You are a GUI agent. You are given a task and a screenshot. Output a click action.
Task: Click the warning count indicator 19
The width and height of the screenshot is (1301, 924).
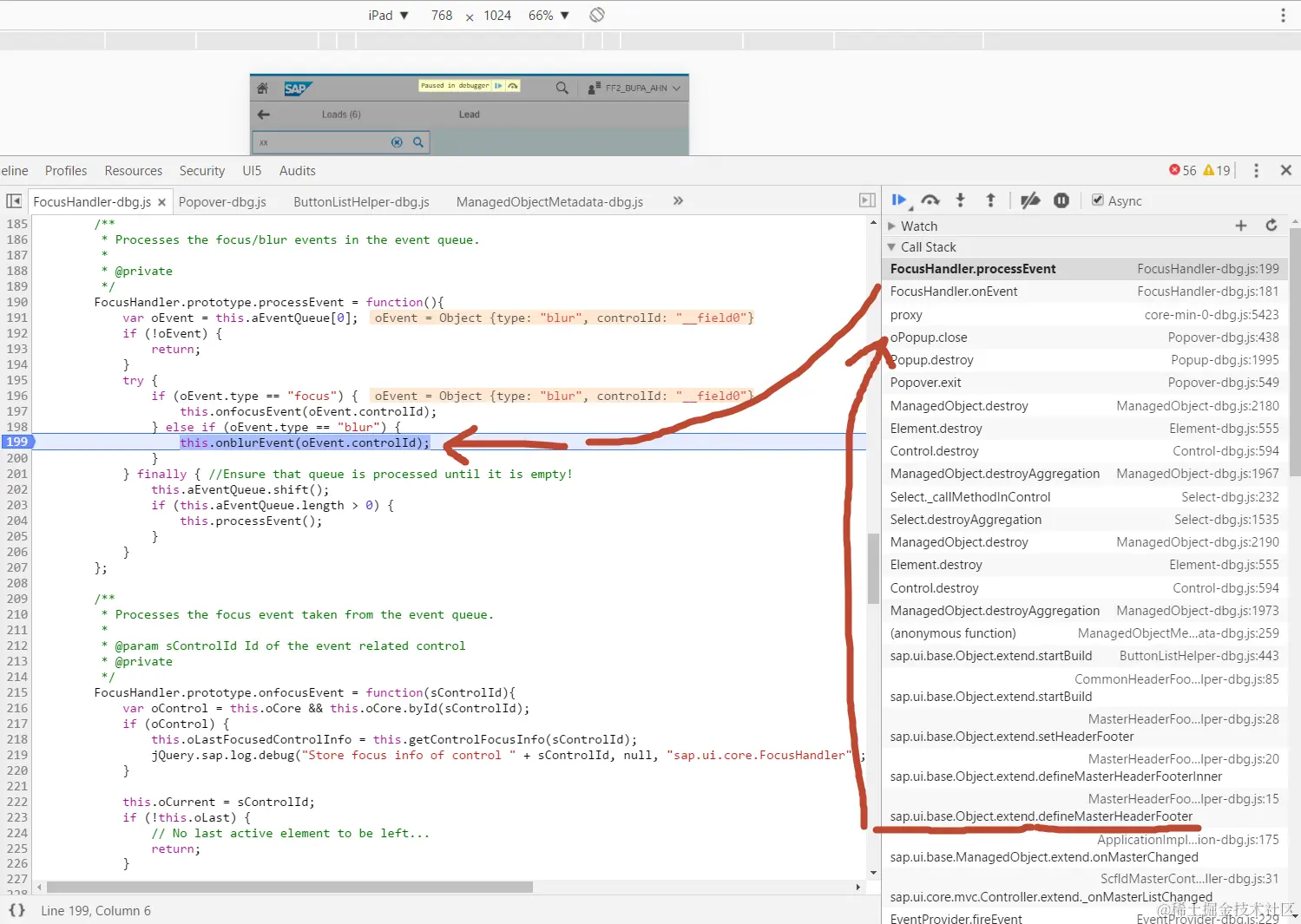tap(1217, 171)
